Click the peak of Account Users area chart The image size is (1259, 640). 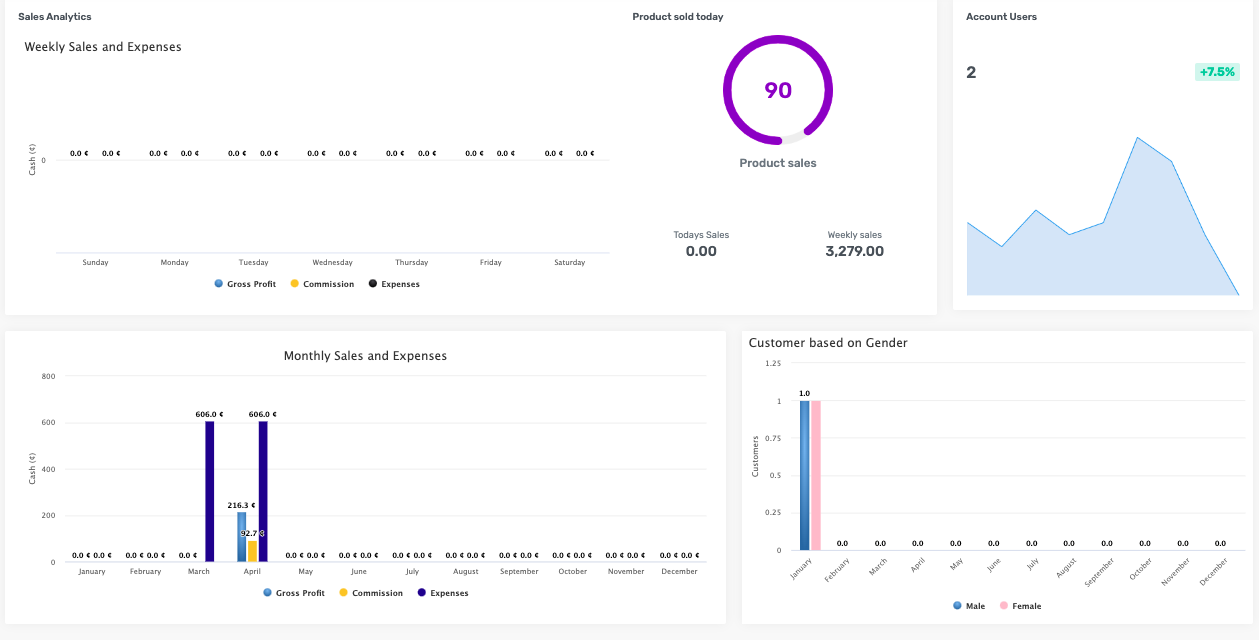pos(1137,138)
